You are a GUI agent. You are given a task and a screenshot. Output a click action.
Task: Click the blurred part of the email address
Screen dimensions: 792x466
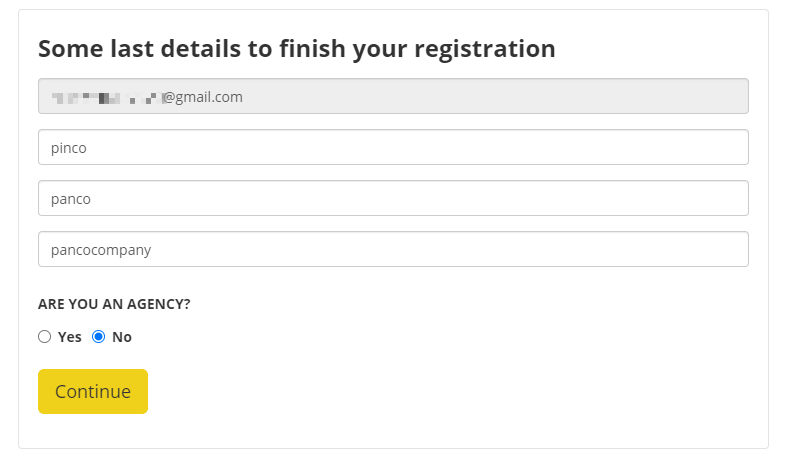point(105,97)
